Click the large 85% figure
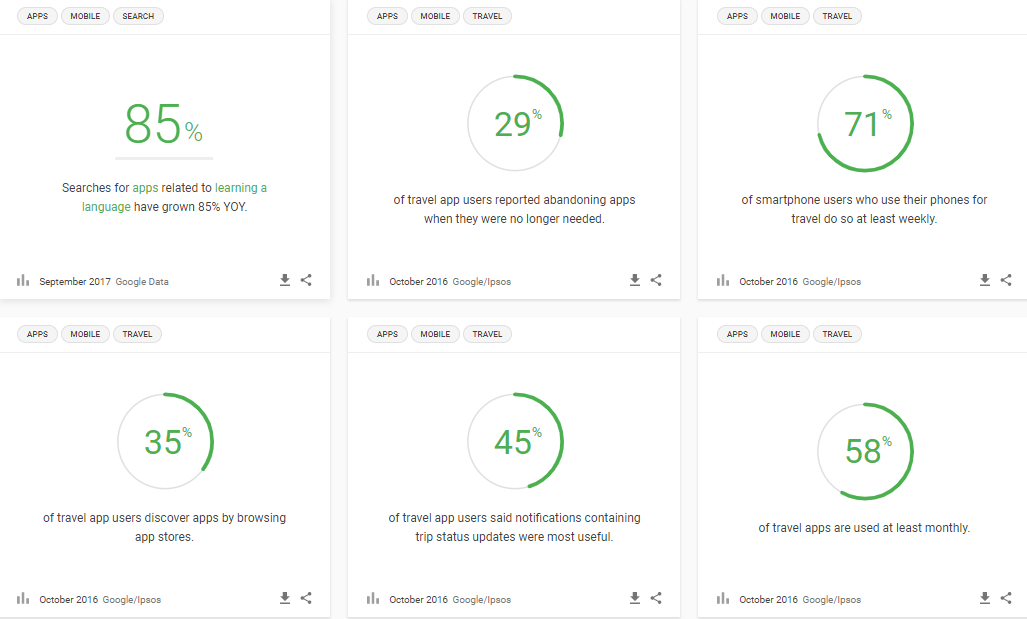The image size is (1027, 619). (x=164, y=124)
